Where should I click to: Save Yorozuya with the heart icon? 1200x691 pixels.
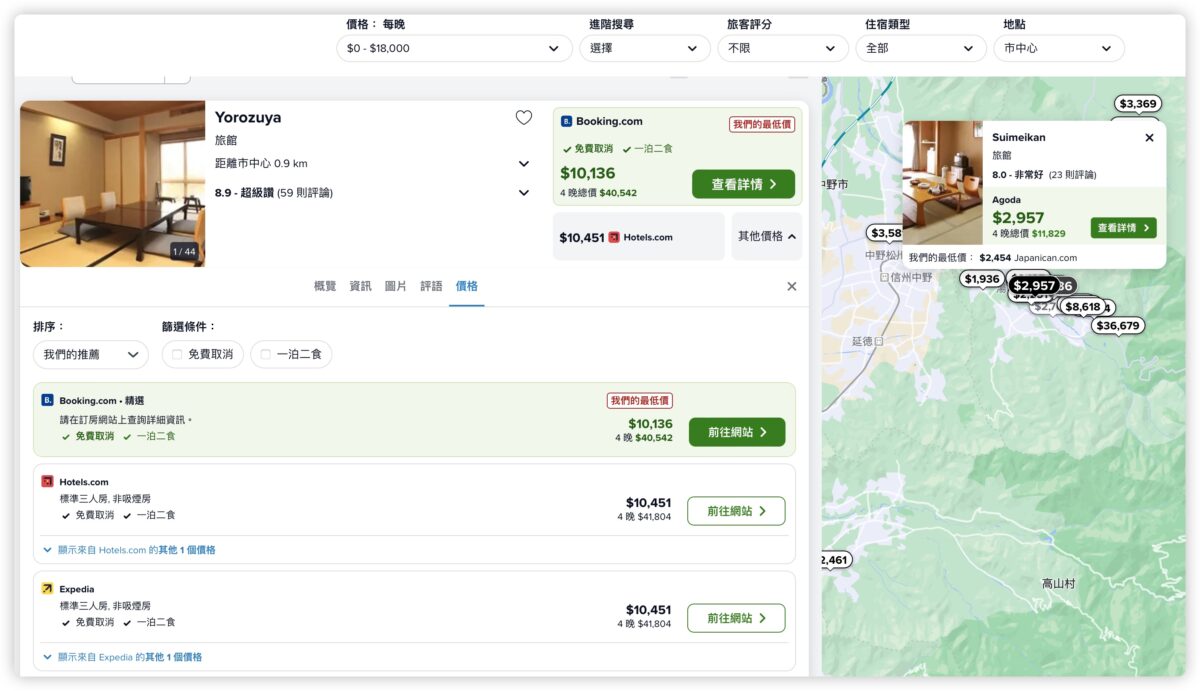(x=524, y=118)
